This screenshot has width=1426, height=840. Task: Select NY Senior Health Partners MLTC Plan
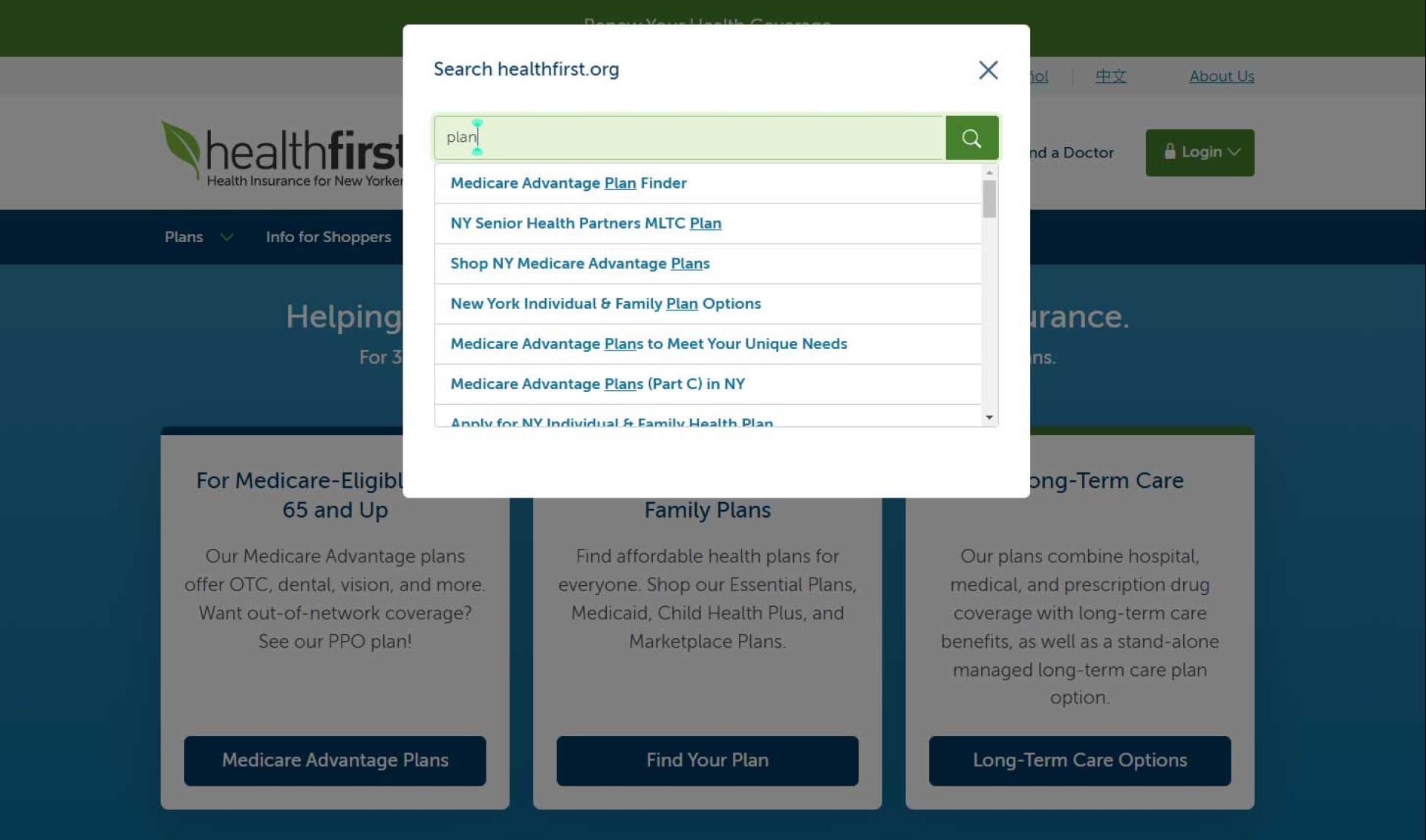pos(708,224)
